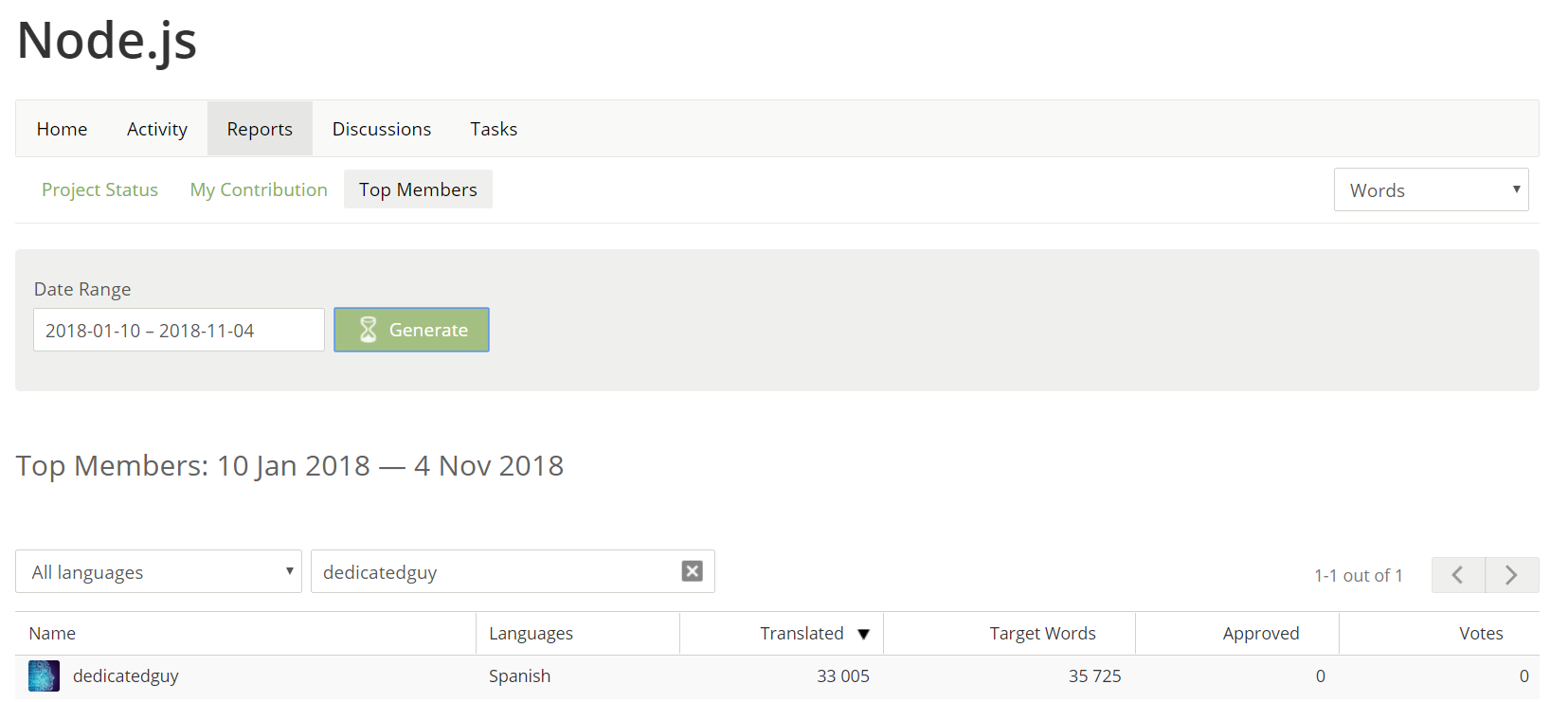Clear the dedicatedguy search filter

point(693,571)
